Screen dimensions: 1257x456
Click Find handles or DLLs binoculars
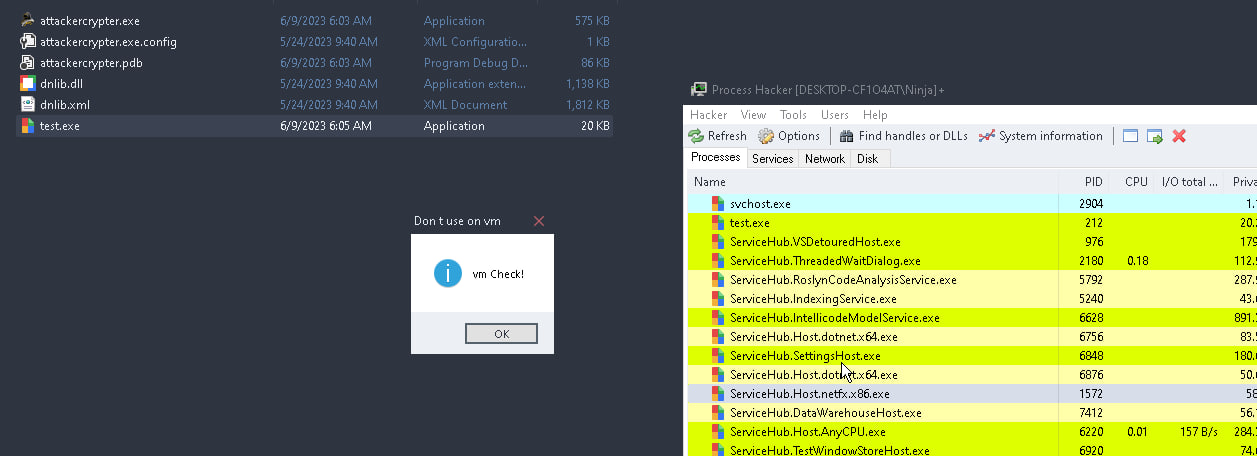pos(846,136)
